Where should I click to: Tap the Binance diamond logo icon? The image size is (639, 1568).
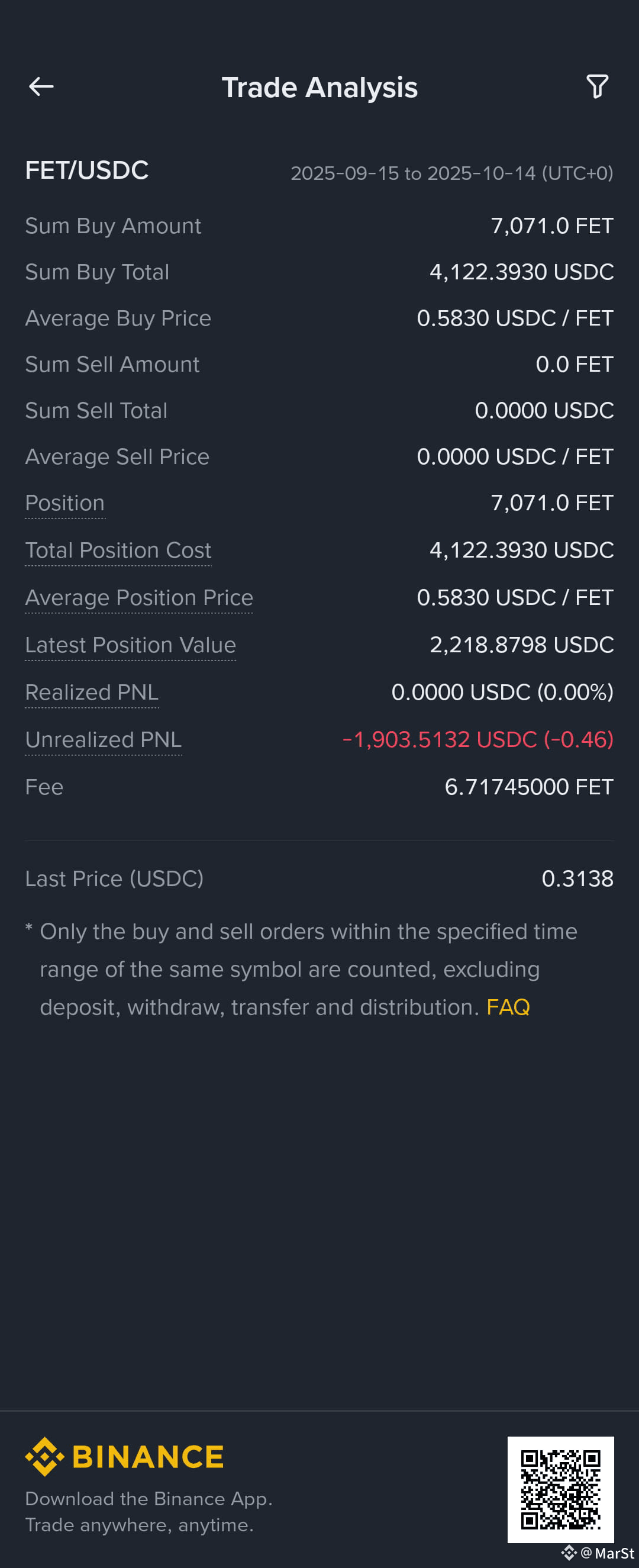pos(44,1457)
